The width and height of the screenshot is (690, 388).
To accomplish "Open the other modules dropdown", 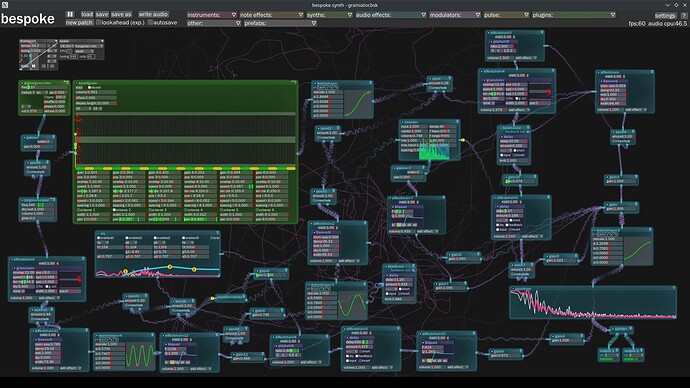I will [x=214, y=23].
